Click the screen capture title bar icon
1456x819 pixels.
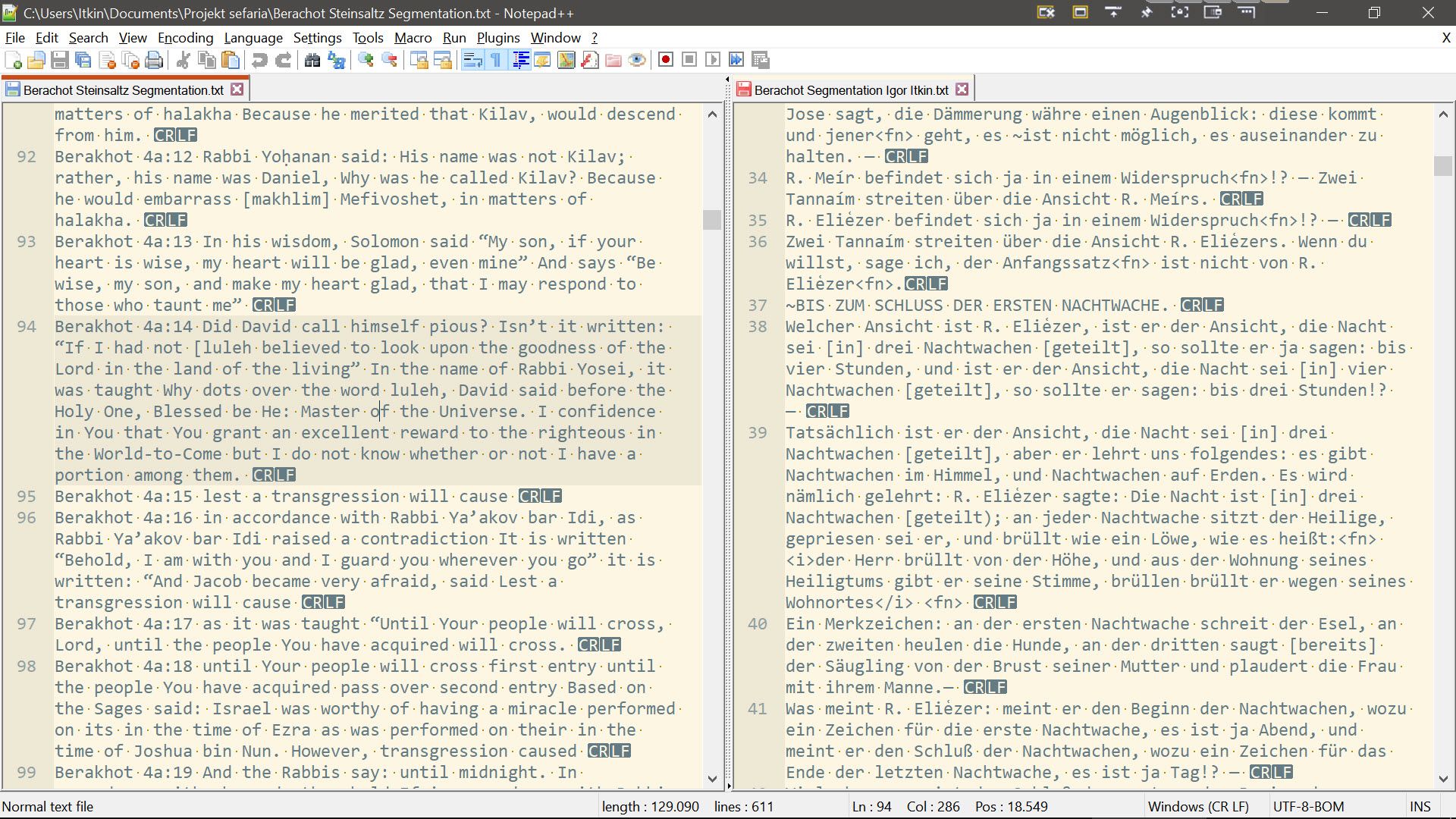(x=1180, y=12)
